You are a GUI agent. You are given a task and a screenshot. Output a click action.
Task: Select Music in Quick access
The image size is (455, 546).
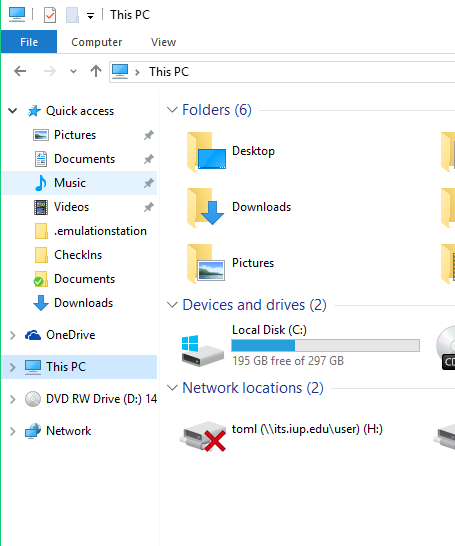(79, 183)
